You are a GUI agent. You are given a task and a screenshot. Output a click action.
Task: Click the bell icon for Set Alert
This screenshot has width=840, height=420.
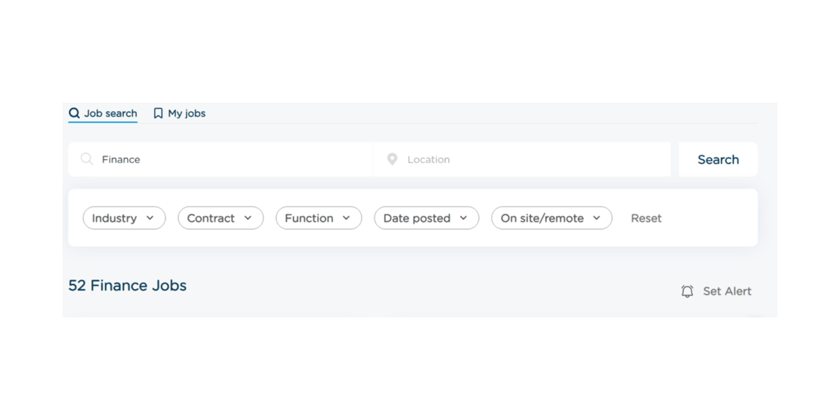687,292
